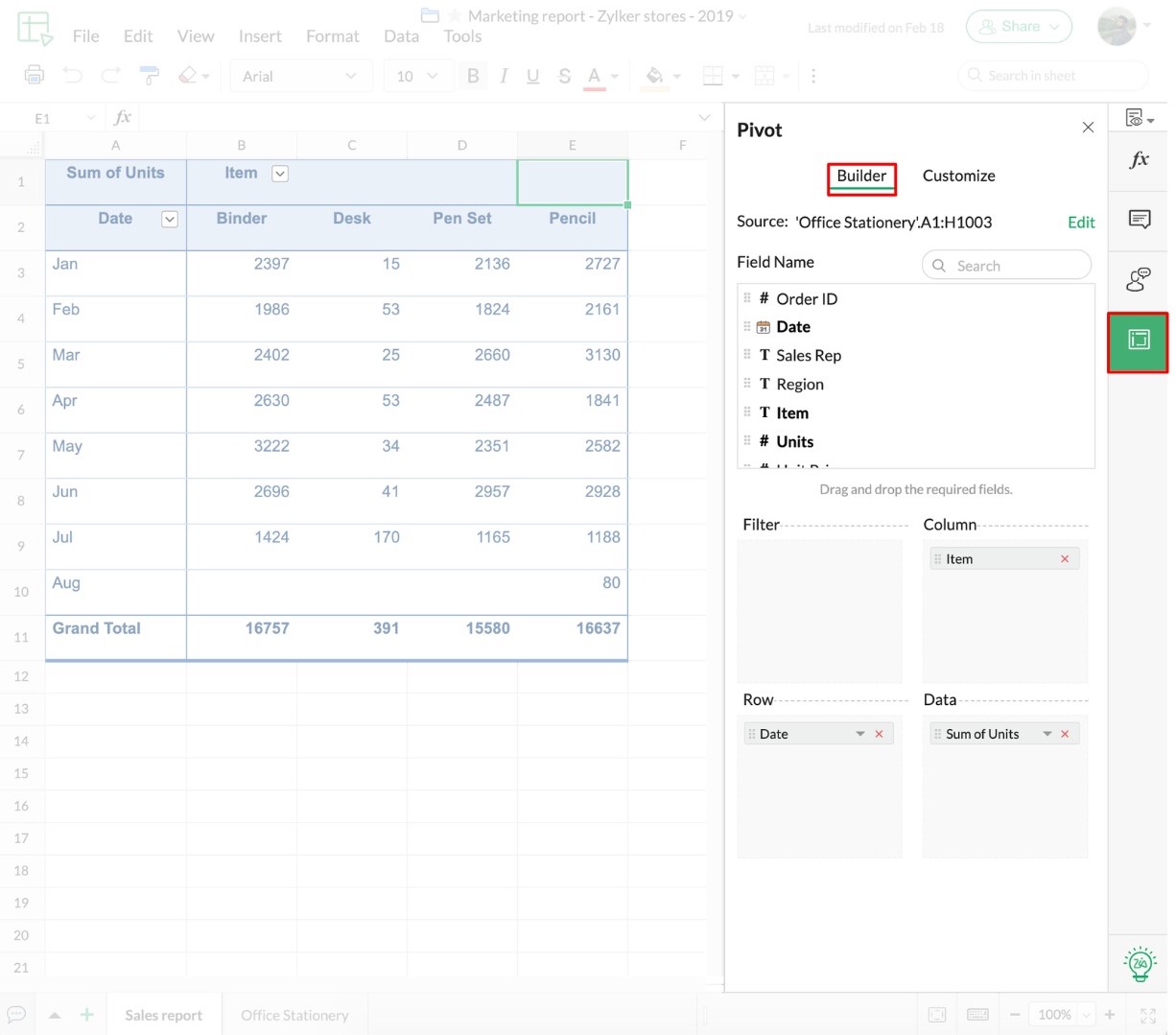Click the field name Search box
Viewport: 1176px width, 1035px height.
pyautogui.click(x=1007, y=266)
